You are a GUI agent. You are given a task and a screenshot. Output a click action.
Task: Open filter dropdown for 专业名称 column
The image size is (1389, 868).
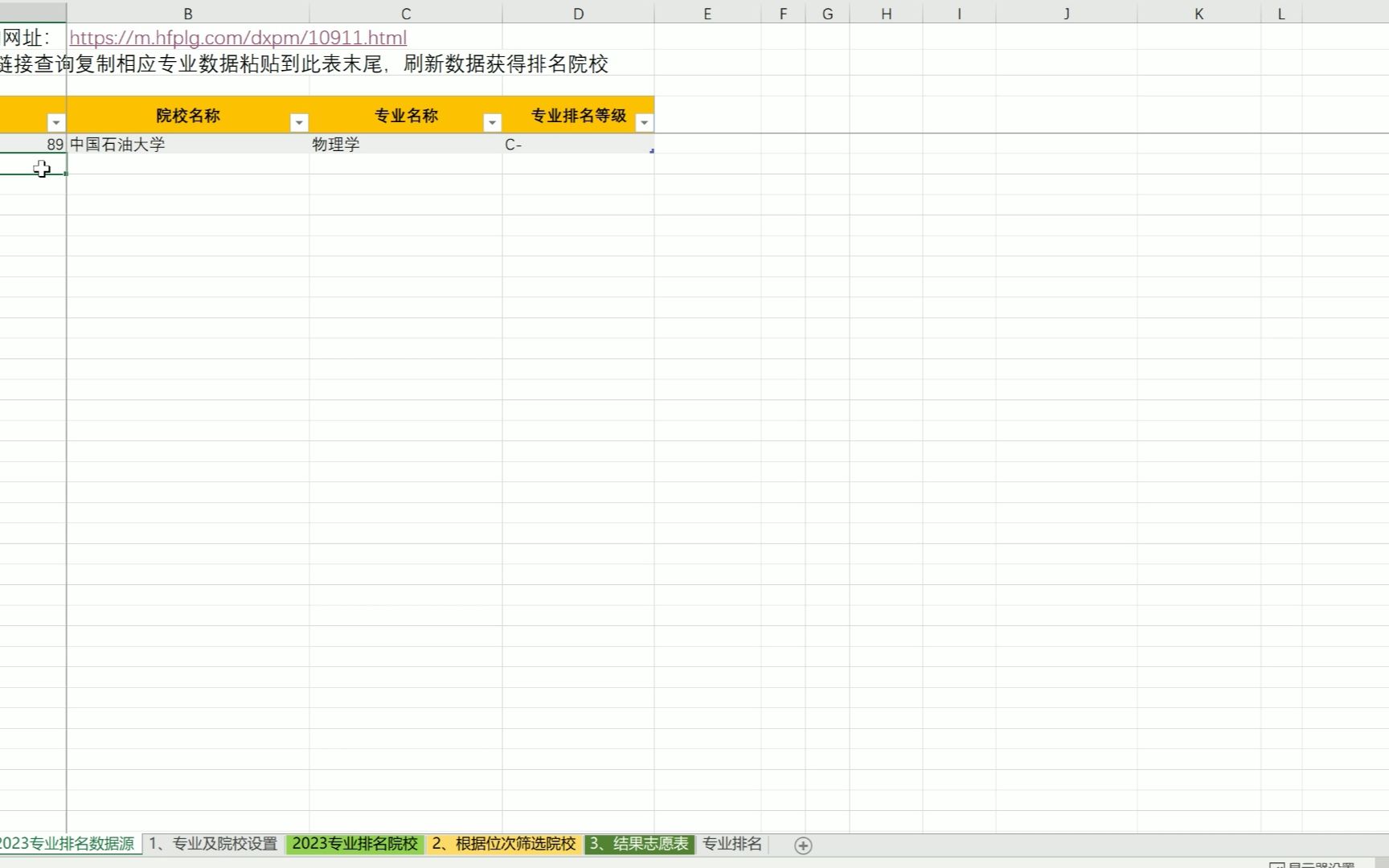(493, 122)
